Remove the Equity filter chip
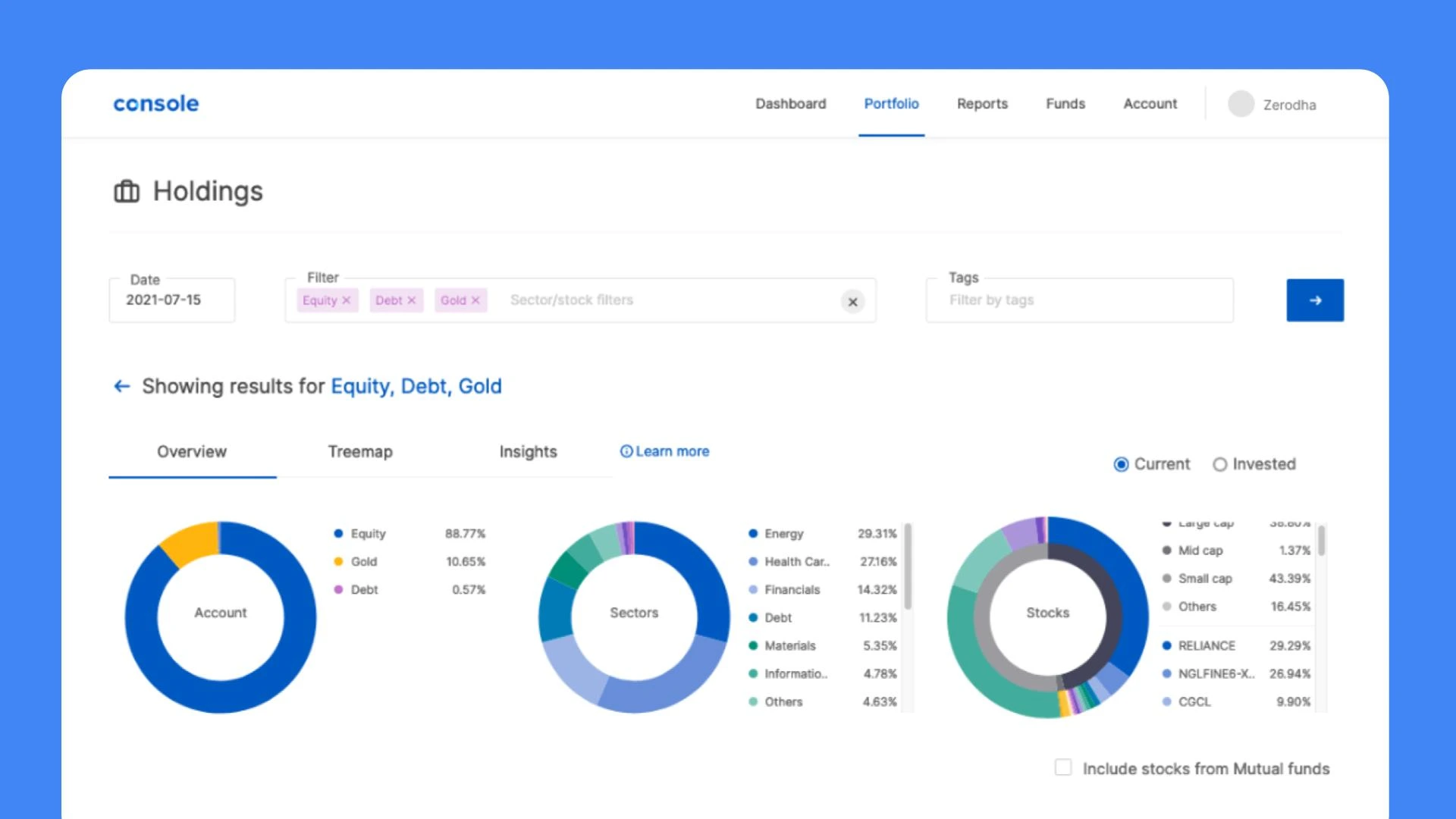The width and height of the screenshot is (1456, 819). pos(347,300)
